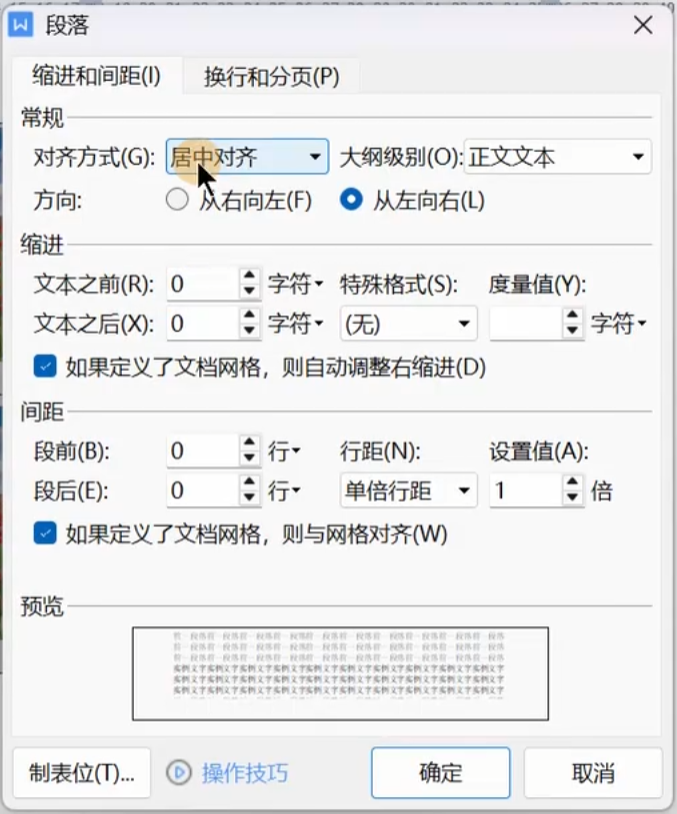Open unit dropdown for 段前
This screenshot has width=677, height=814.
point(284,451)
